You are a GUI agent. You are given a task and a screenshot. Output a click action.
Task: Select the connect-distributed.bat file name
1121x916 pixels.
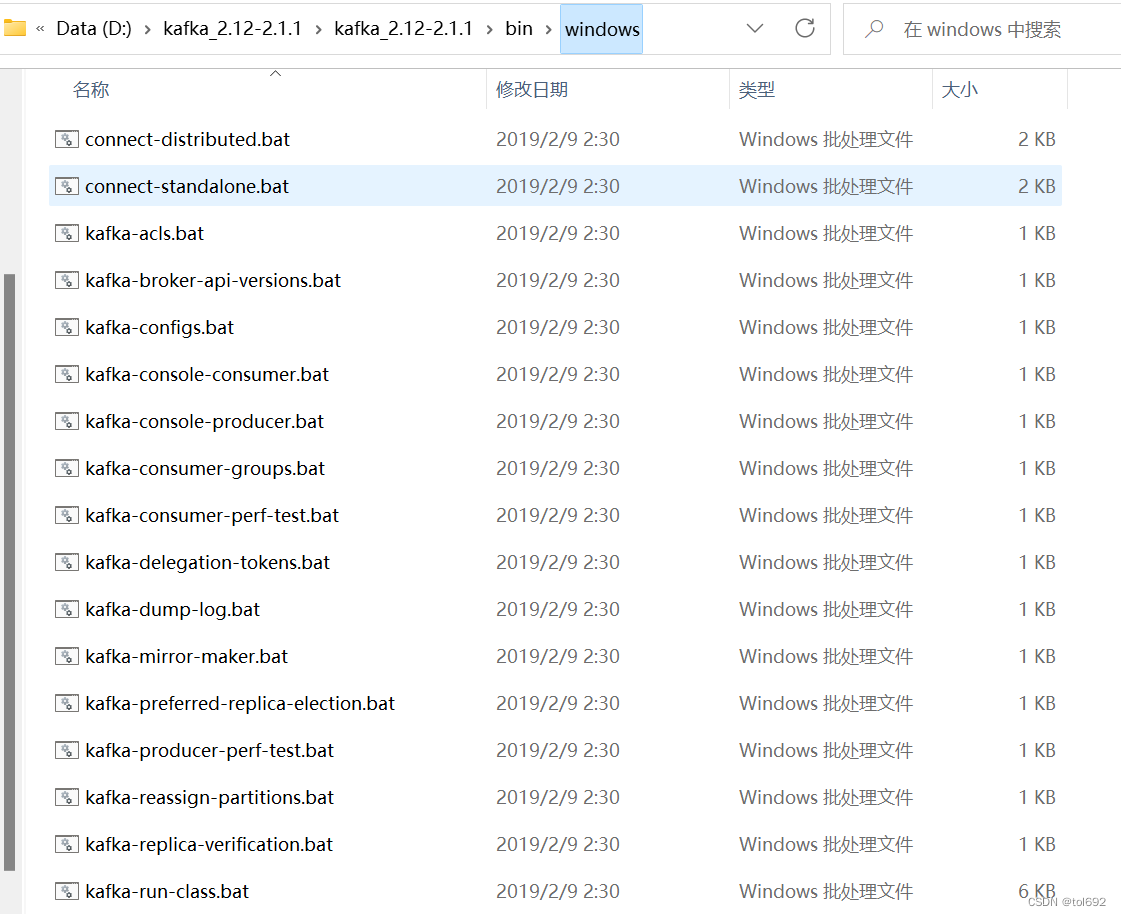(x=187, y=139)
